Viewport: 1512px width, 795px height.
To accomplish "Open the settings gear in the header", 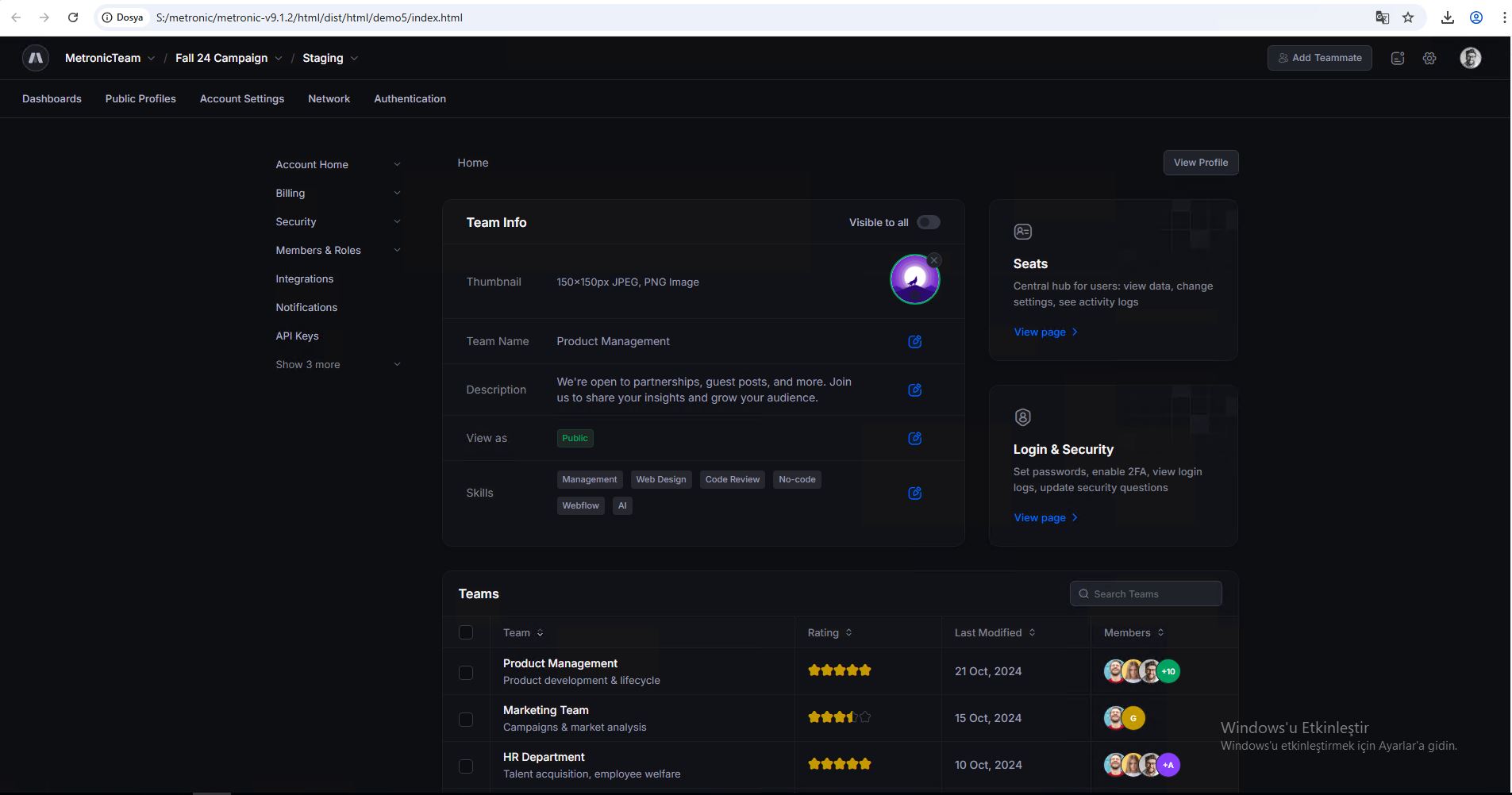I will [x=1429, y=59].
